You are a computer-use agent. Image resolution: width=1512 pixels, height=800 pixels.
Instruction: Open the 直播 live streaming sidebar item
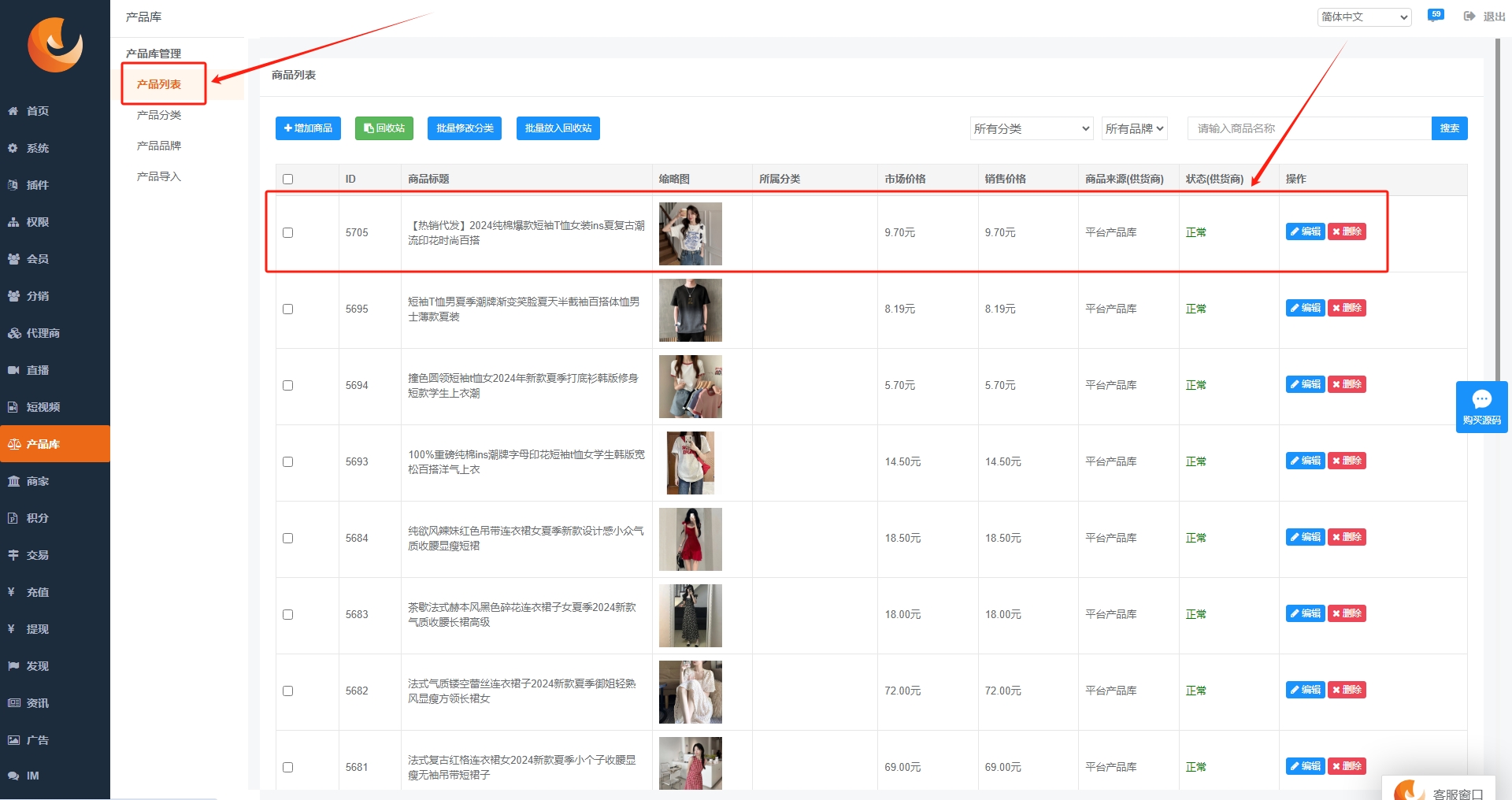[55, 370]
